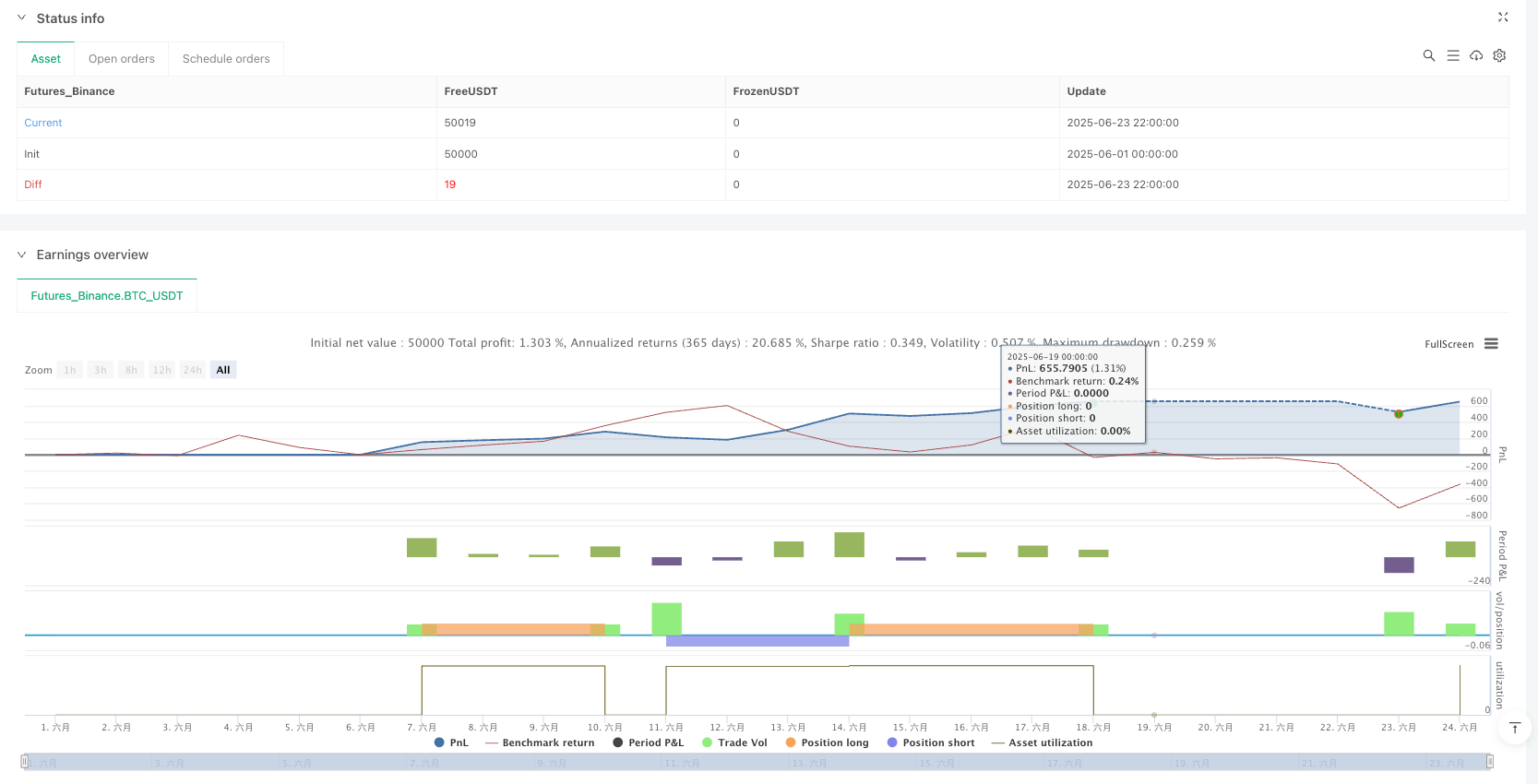Viewport: 1538px width, 784px height.
Task: Open the list view menu icon
Action: tap(1452, 55)
